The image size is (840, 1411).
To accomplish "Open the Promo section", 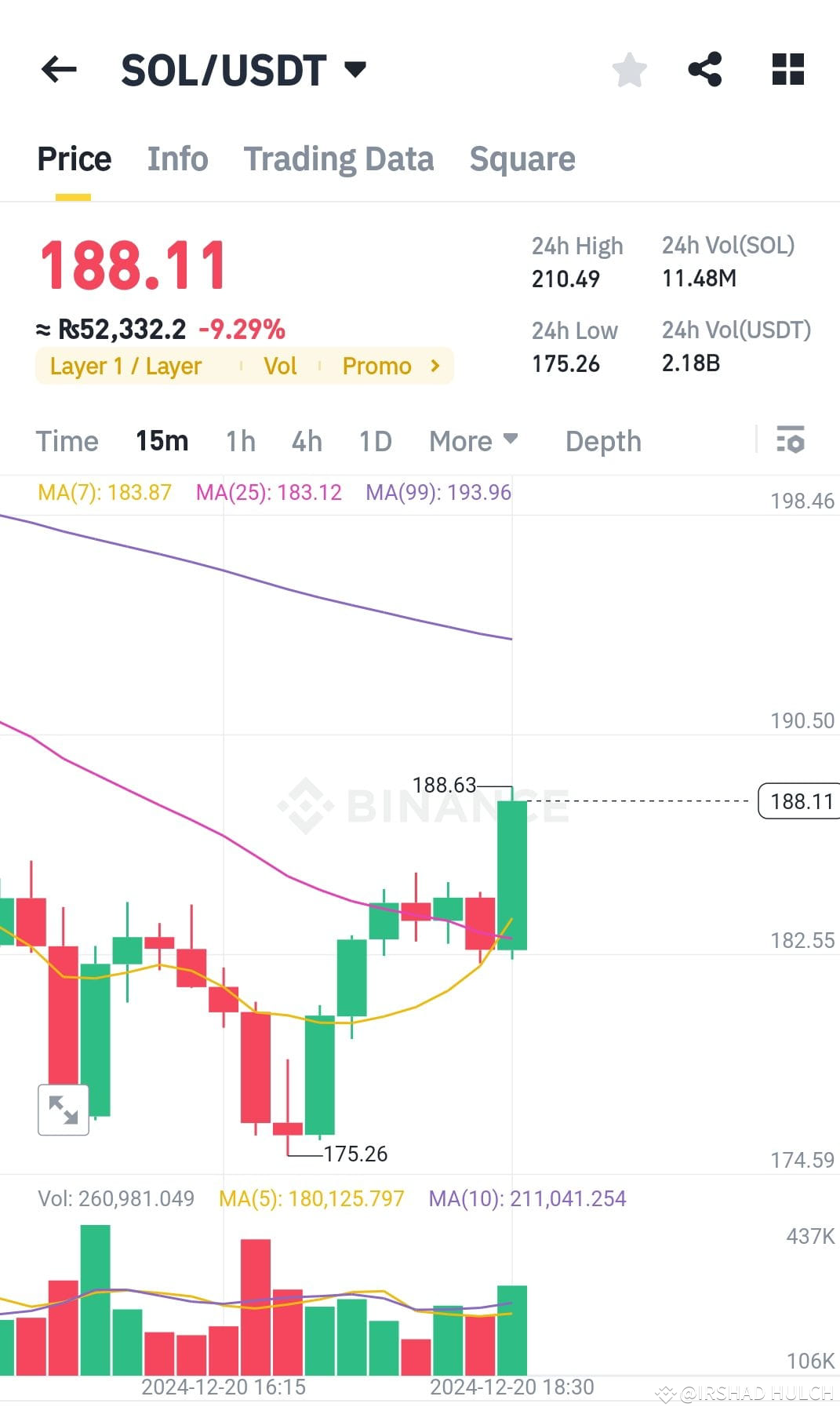I will click(376, 365).
